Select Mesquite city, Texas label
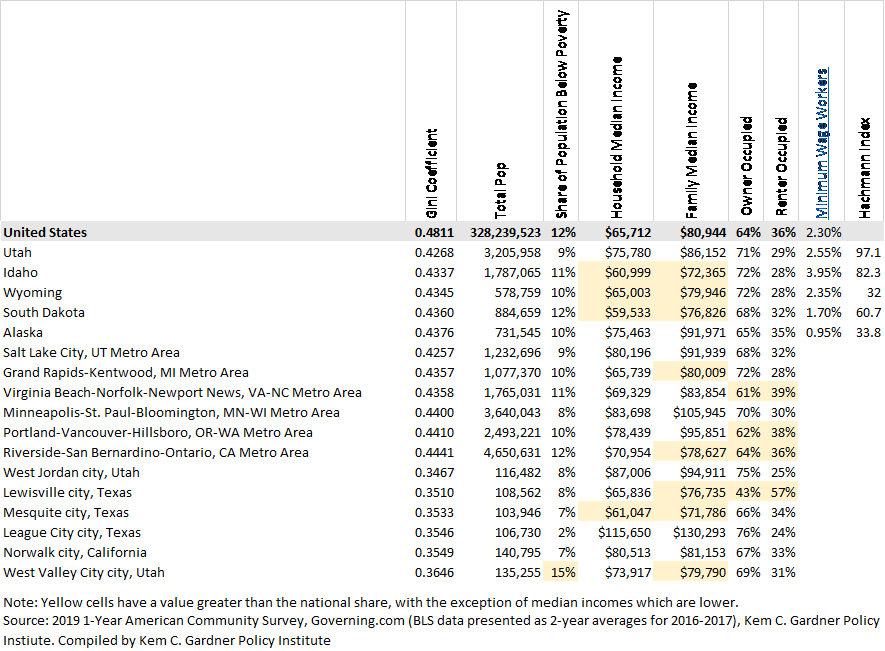The height and width of the screenshot is (651, 885). [x=66, y=513]
